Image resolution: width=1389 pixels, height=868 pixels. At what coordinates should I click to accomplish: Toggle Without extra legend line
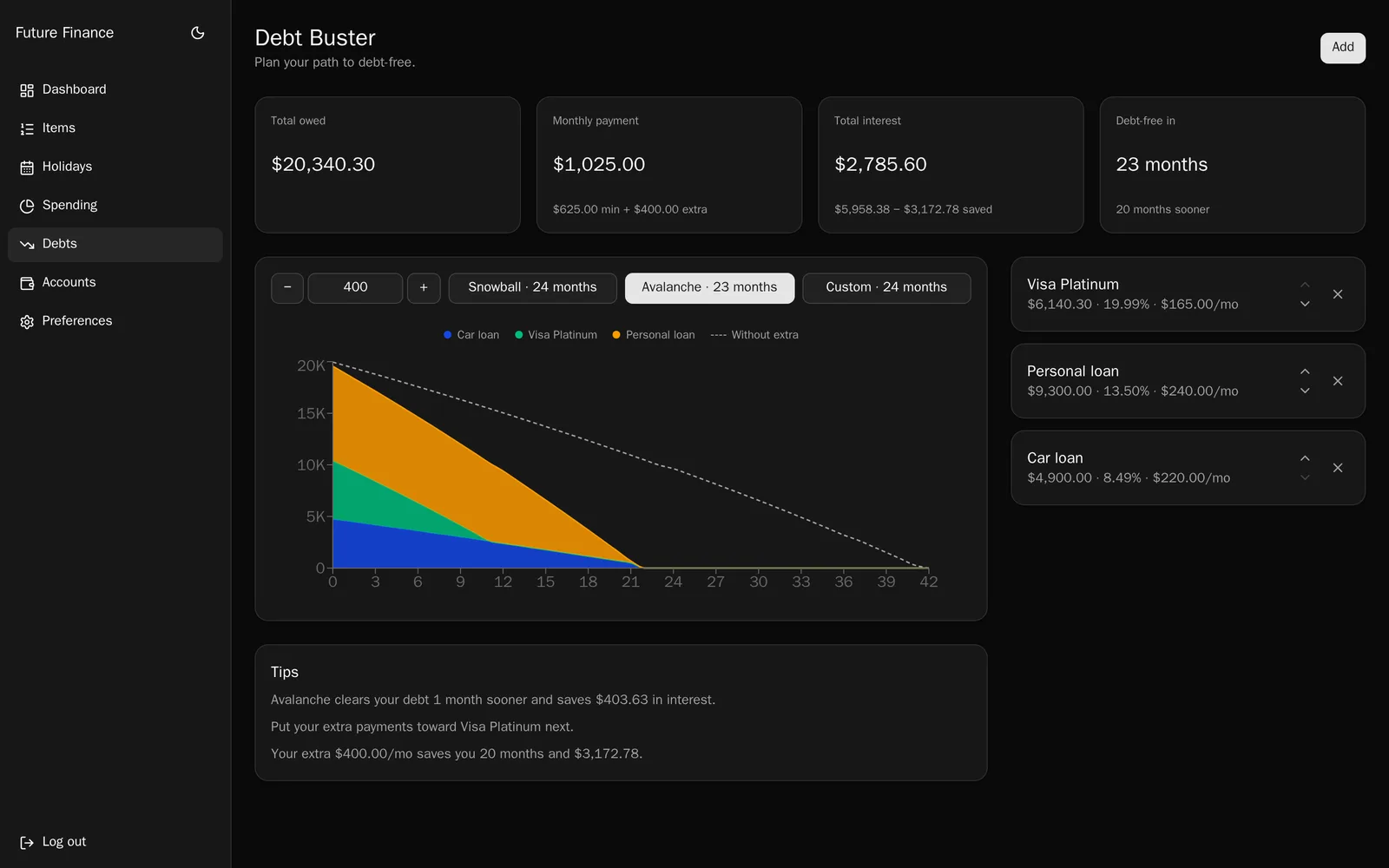pos(754,335)
